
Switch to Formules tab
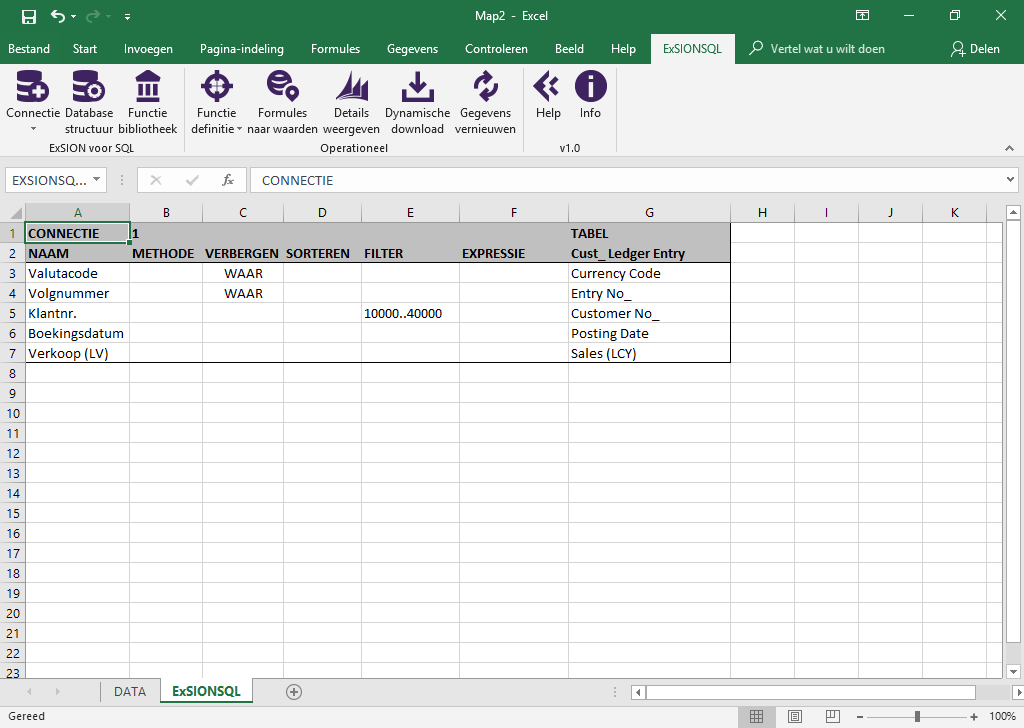336,49
